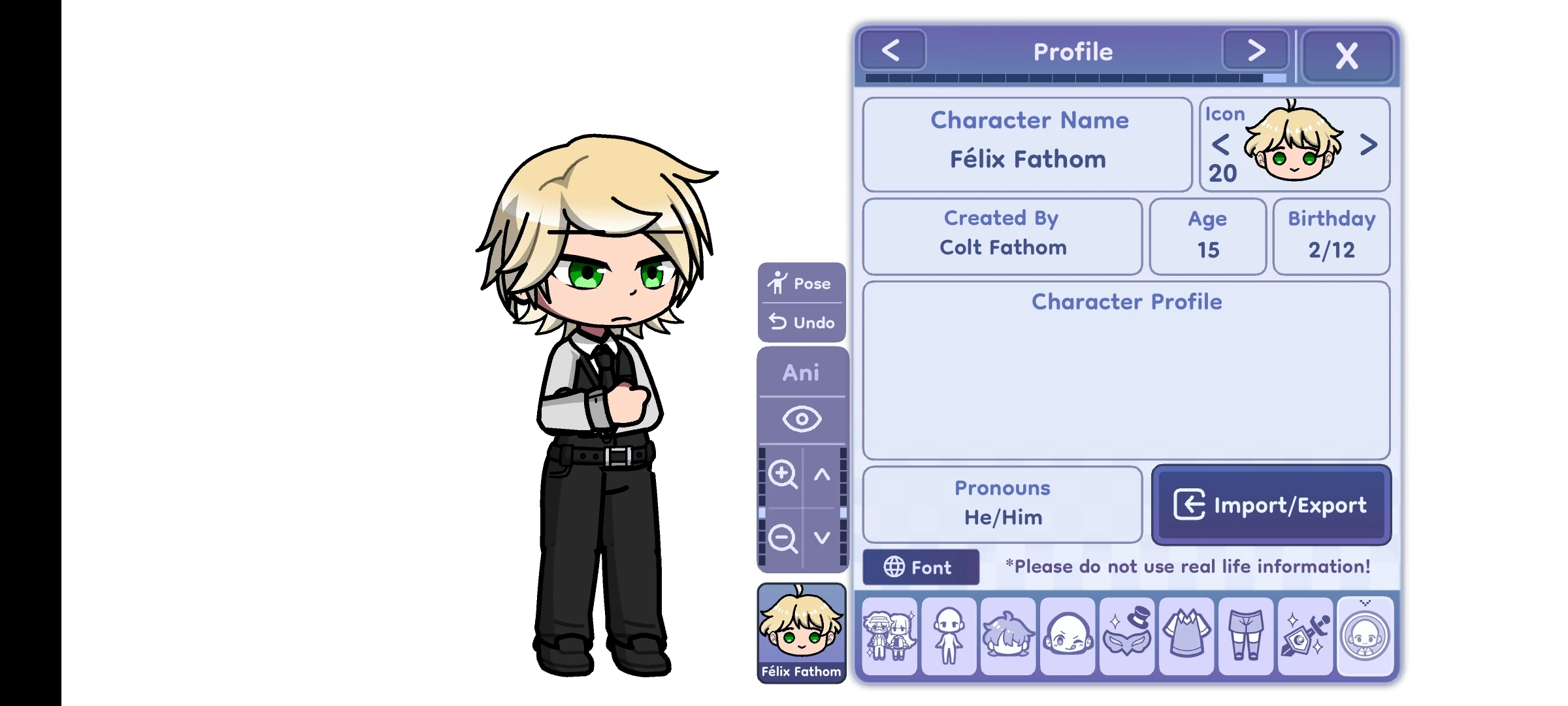Click the zoom in magnifier icon

pos(782,474)
